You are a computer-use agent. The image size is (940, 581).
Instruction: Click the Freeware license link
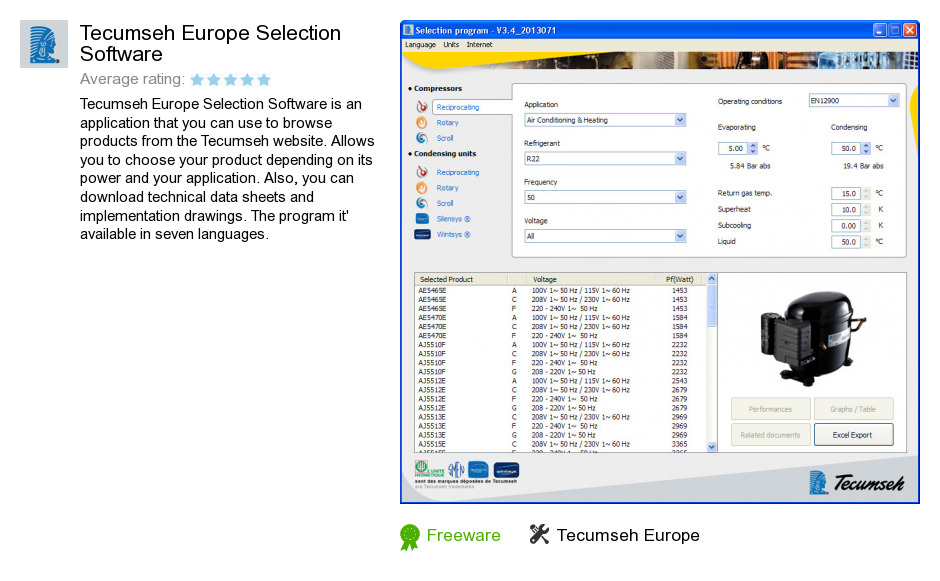pyautogui.click(x=463, y=535)
